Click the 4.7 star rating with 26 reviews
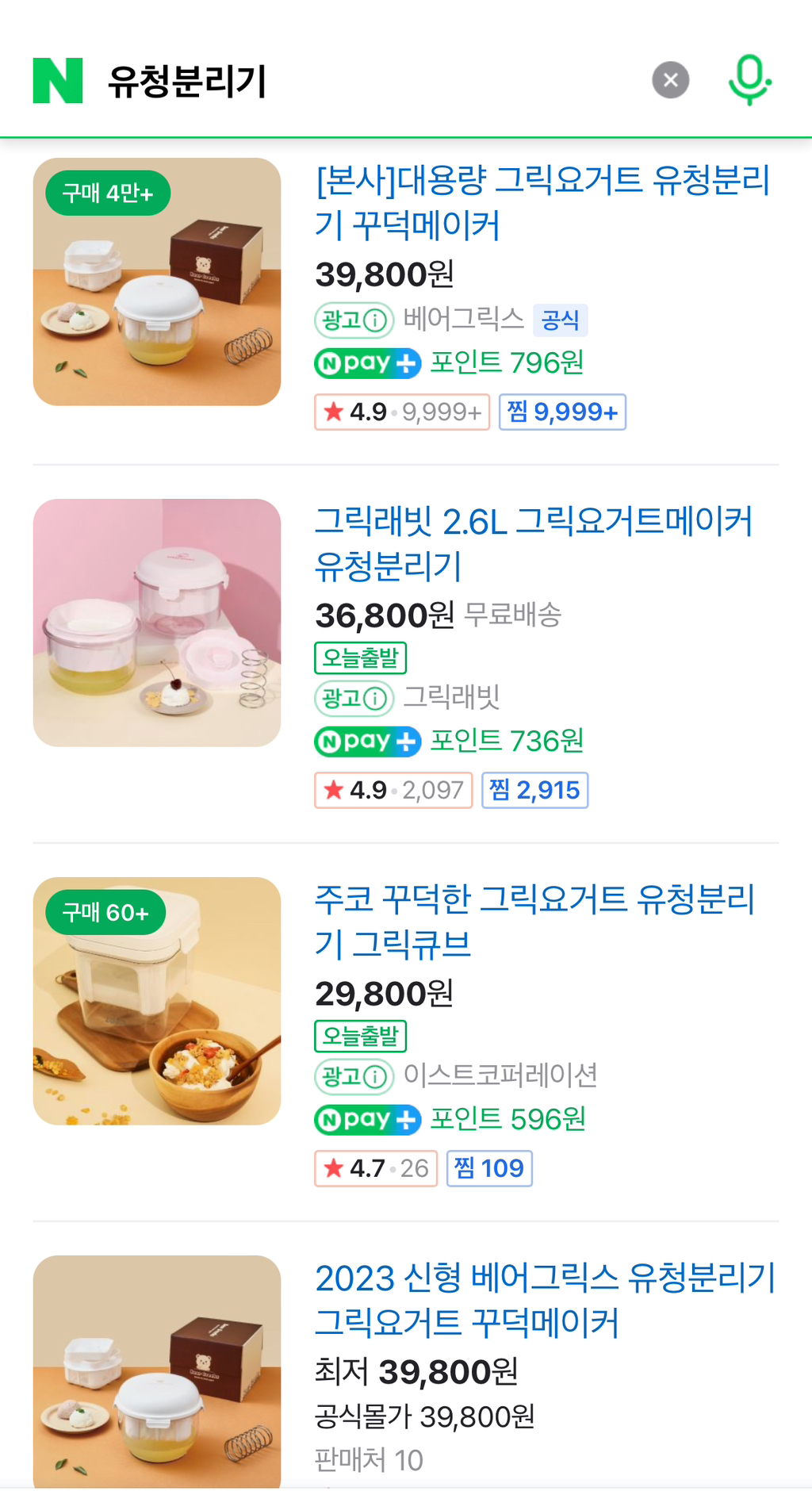This screenshot has height=1491, width=812. (376, 1169)
